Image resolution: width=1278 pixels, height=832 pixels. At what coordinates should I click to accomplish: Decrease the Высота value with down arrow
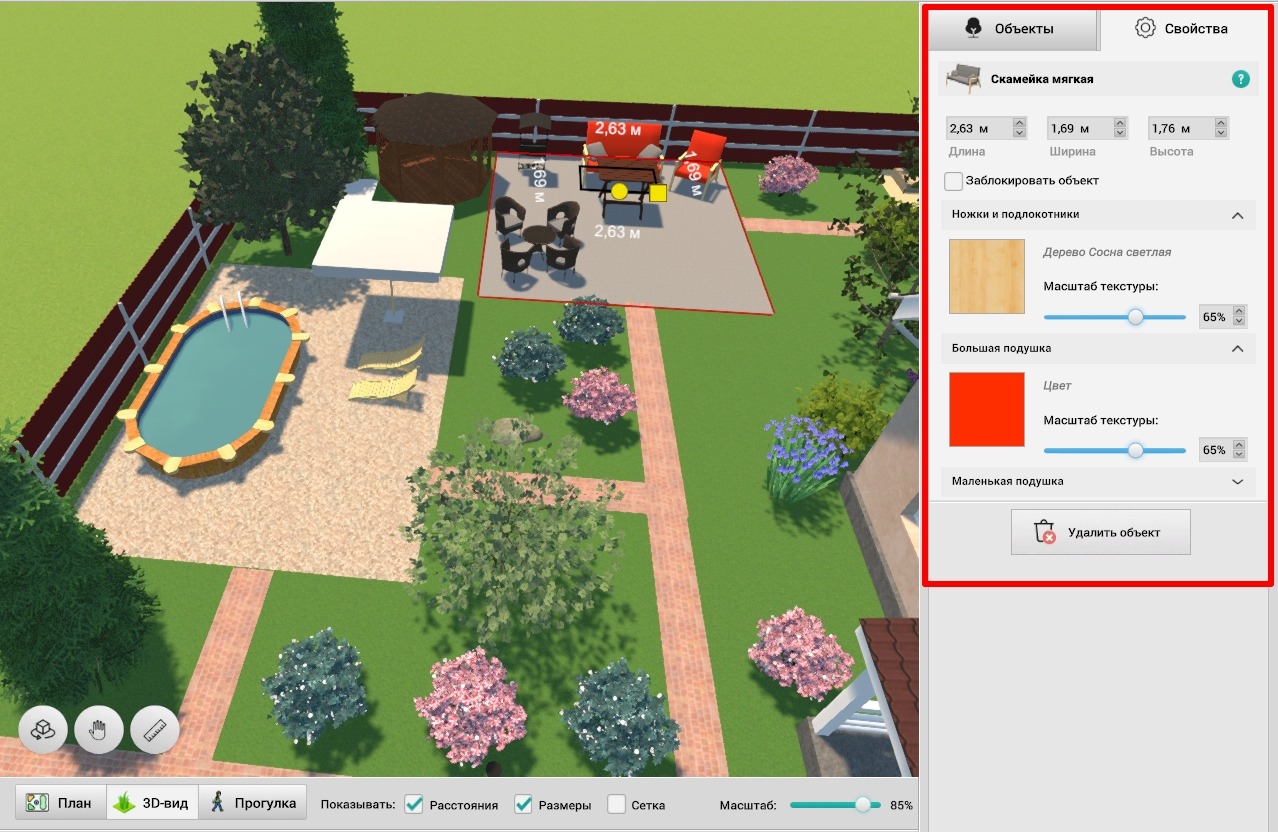(1221, 133)
